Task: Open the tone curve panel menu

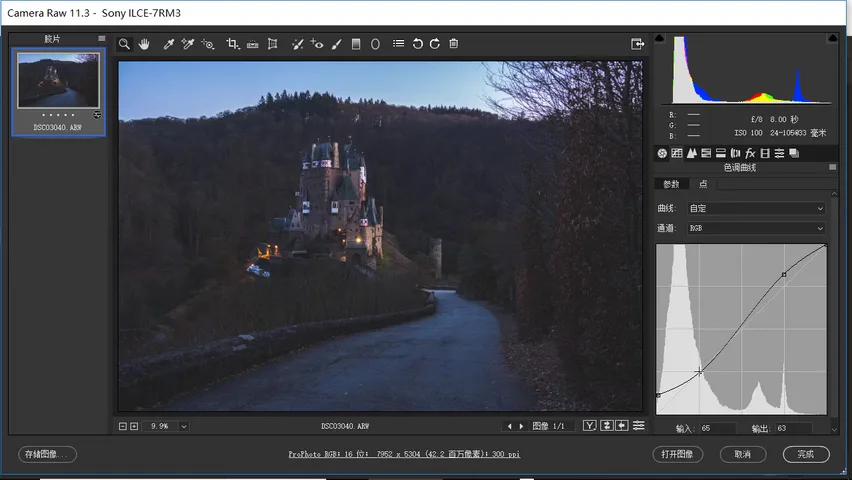Action: (x=832, y=167)
